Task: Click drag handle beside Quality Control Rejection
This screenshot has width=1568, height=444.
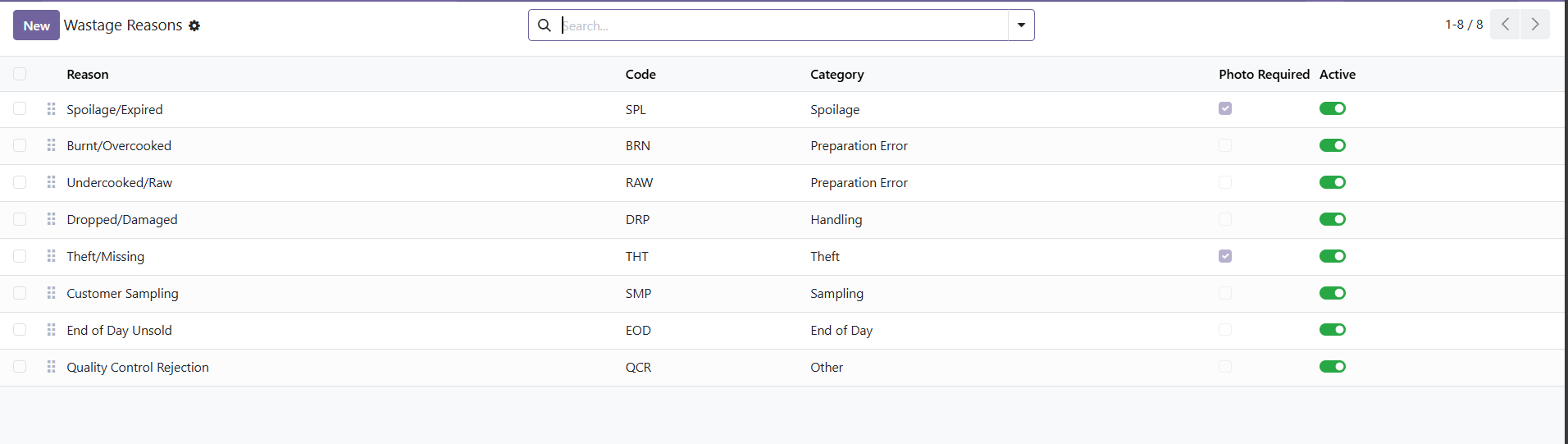Action: pos(51,367)
